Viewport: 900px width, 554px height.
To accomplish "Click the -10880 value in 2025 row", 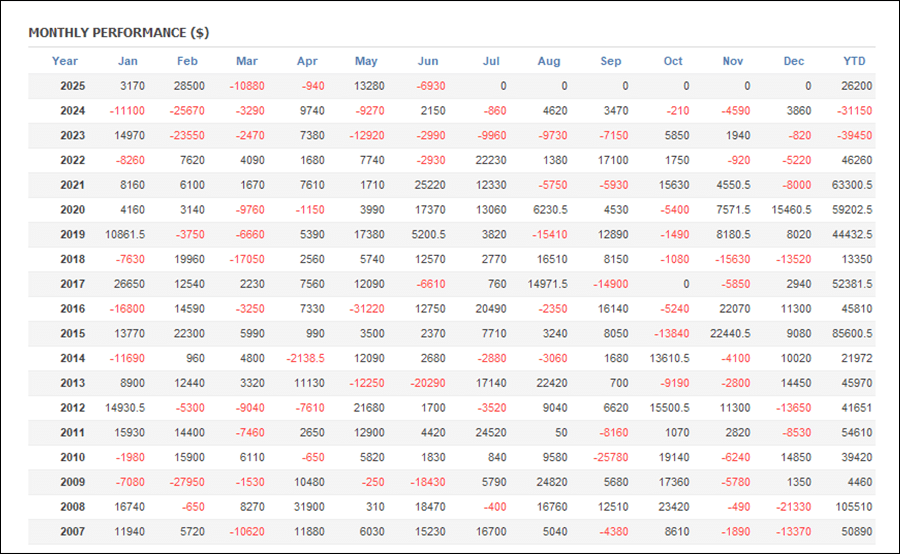I will (247, 86).
